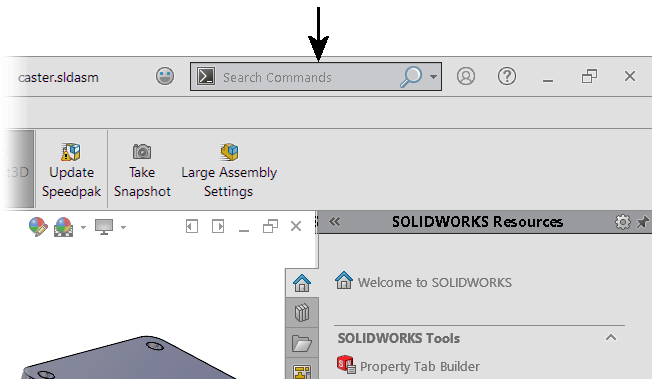Open the task pane settings gear

point(622,222)
